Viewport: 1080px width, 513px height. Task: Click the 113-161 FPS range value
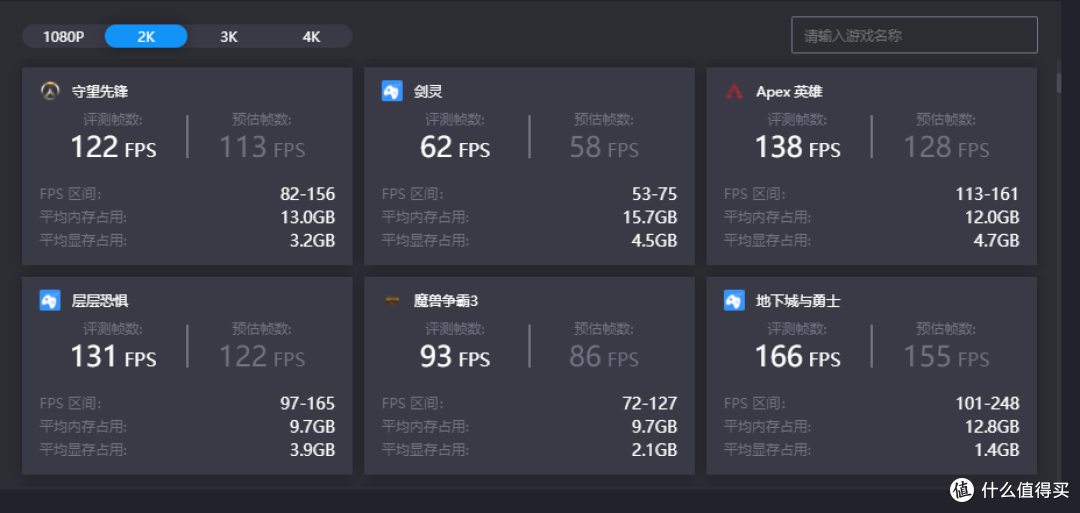986,194
